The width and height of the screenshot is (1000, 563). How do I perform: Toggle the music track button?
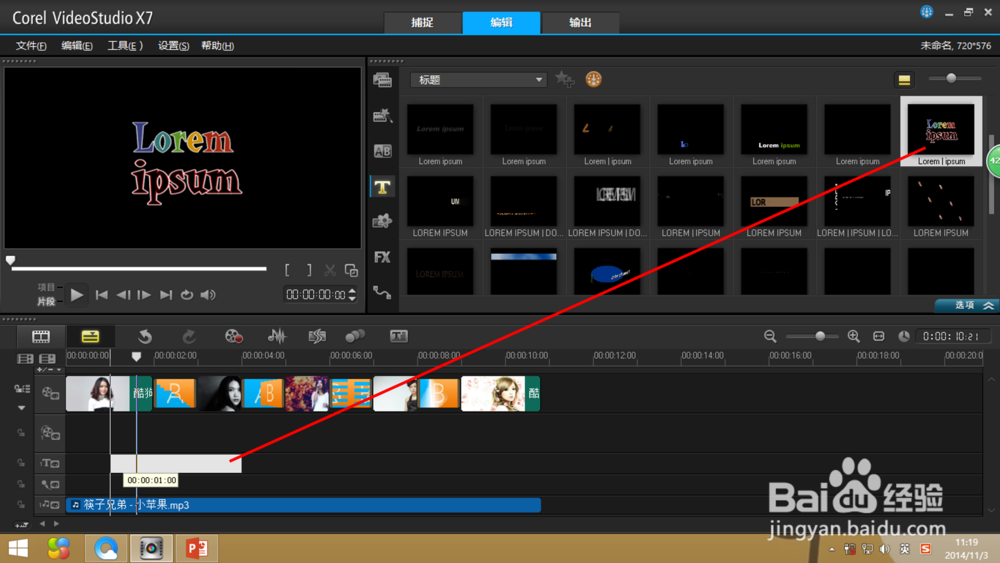pyautogui.click(x=50, y=505)
